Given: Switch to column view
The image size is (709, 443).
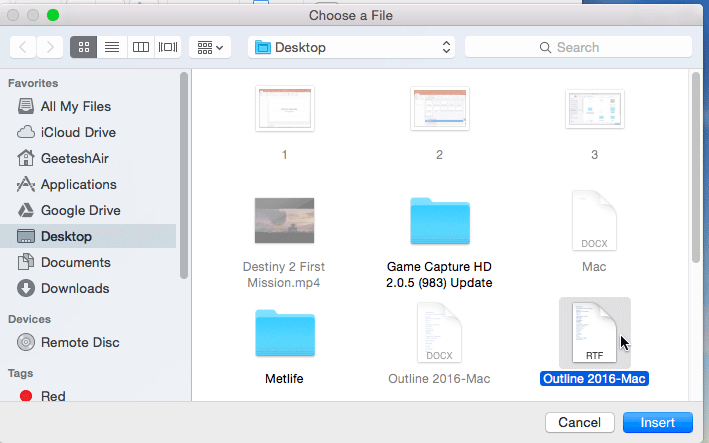Looking at the screenshot, I should pyautogui.click(x=141, y=47).
